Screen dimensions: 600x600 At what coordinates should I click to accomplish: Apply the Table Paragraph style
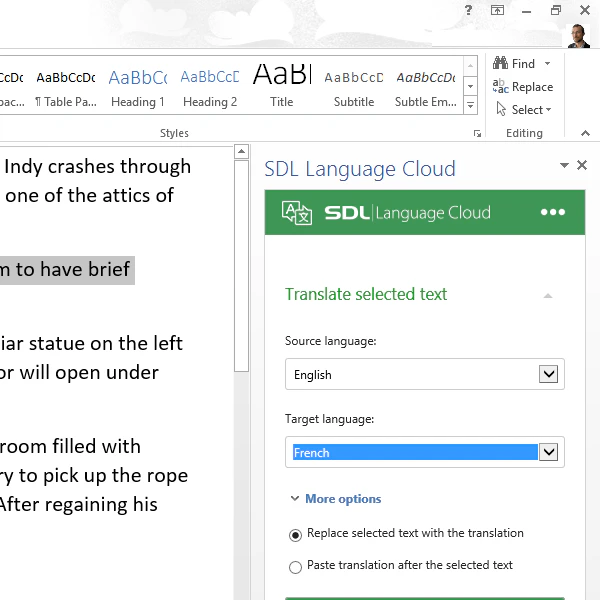click(x=66, y=86)
